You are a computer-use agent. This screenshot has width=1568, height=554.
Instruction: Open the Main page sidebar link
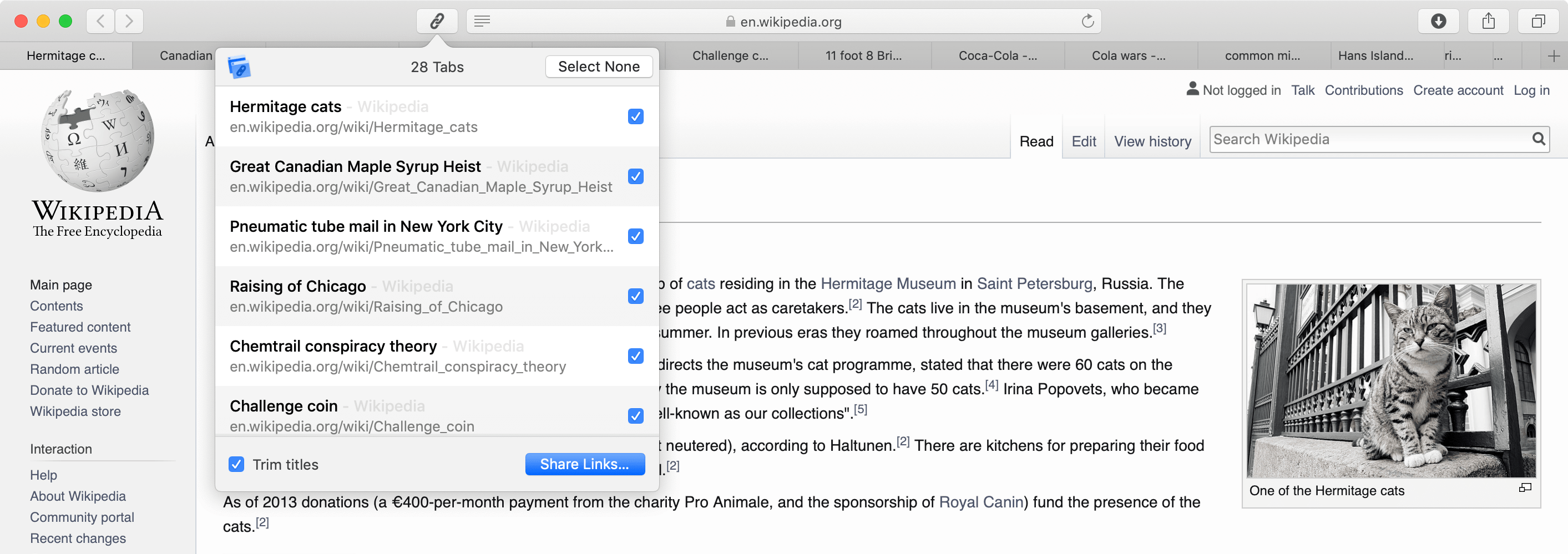pyautogui.click(x=61, y=284)
